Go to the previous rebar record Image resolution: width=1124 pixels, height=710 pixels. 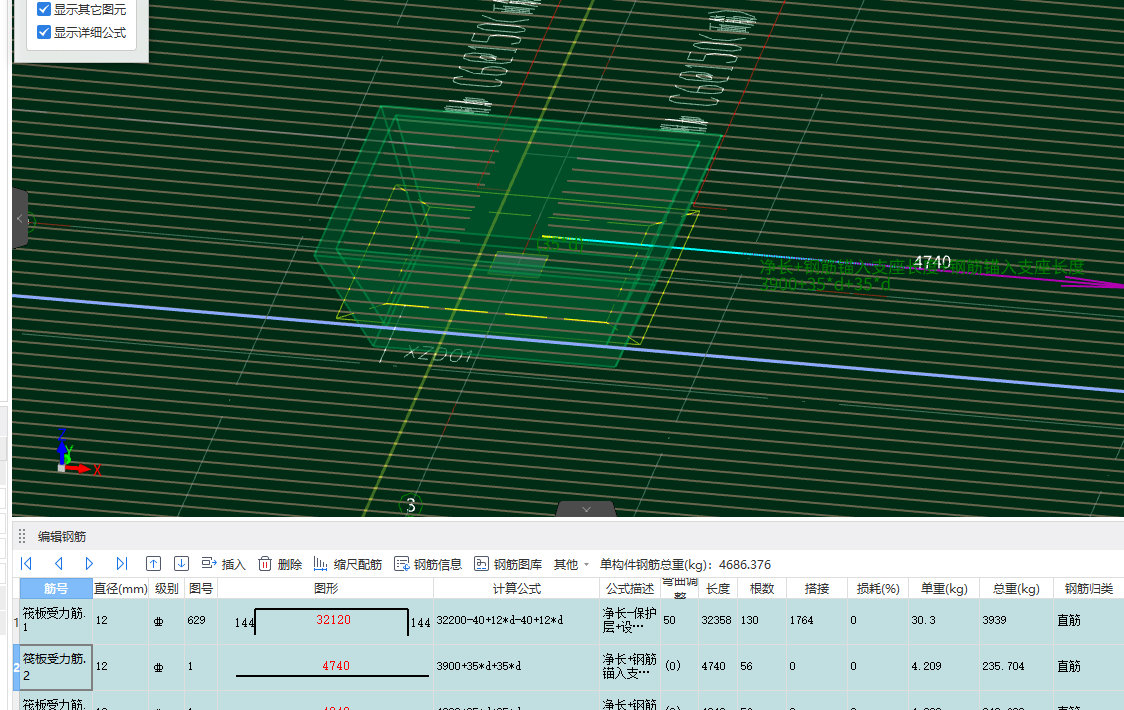click(x=59, y=564)
